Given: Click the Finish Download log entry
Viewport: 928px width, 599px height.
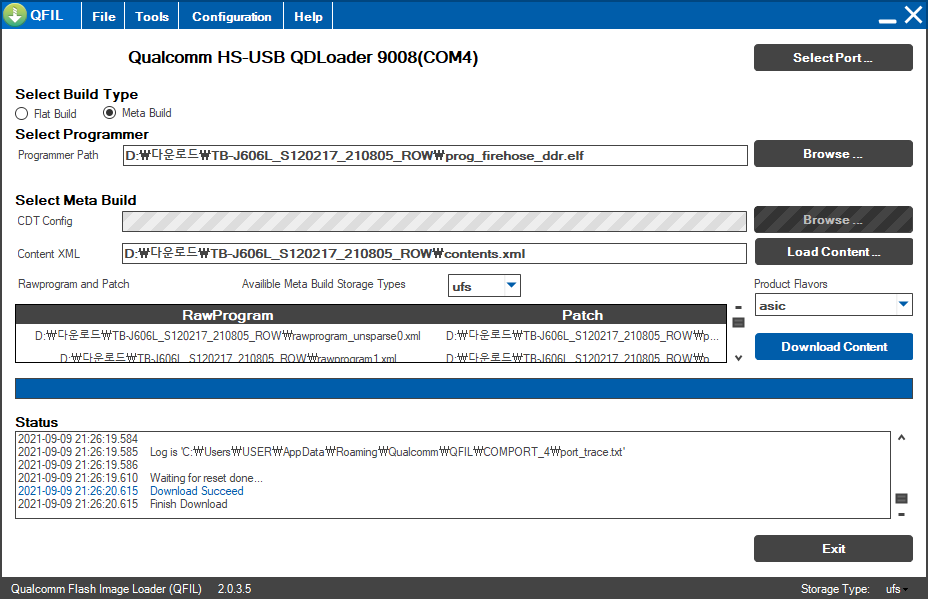Looking at the screenshot, I should [188, 504].
